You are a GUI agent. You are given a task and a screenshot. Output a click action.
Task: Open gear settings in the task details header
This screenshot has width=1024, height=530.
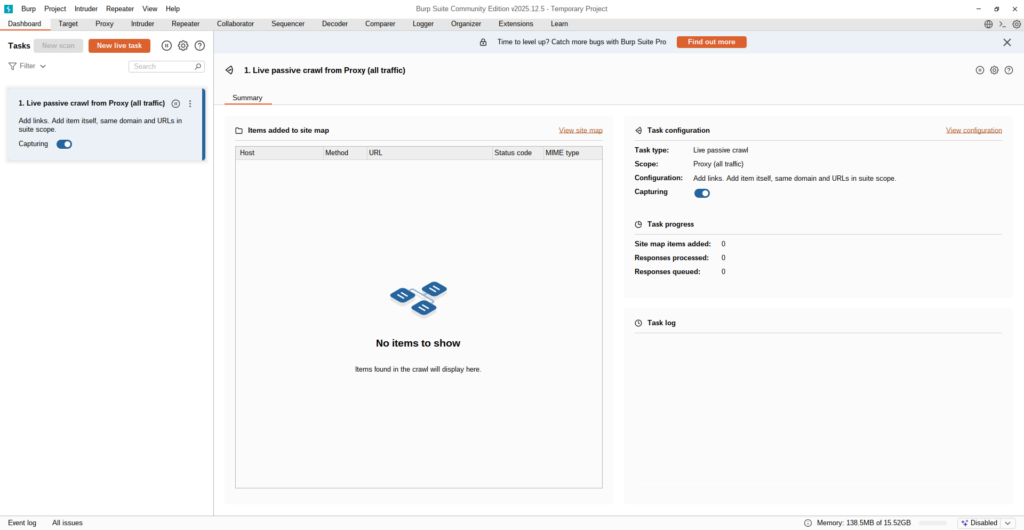(994, 70)
